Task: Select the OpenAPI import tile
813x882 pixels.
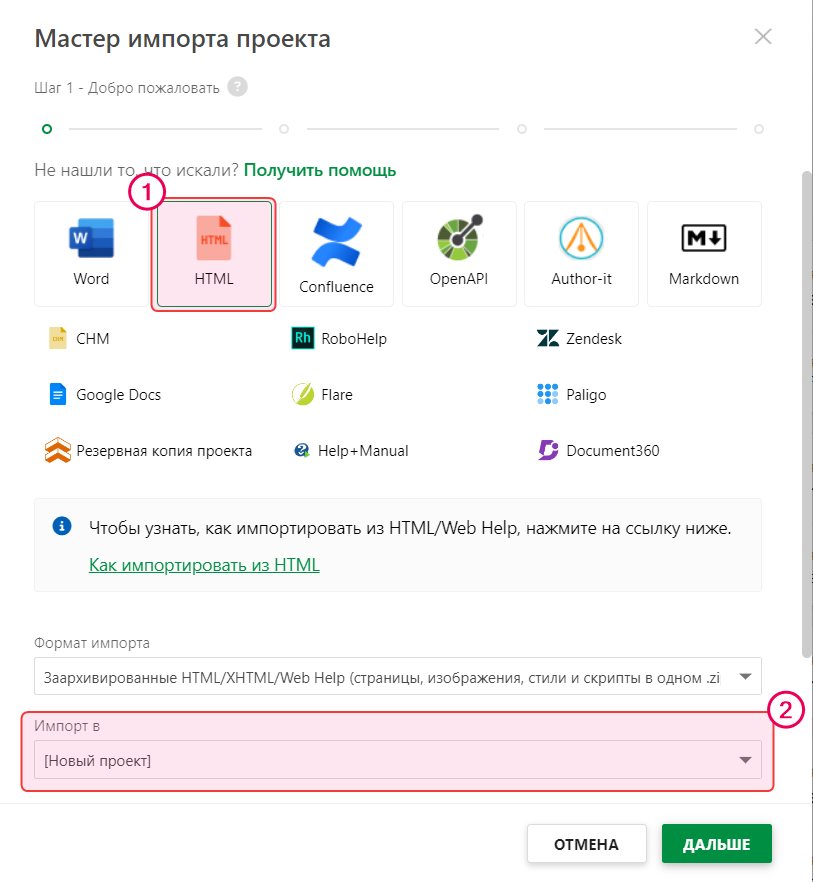Action: coord(459,254)
